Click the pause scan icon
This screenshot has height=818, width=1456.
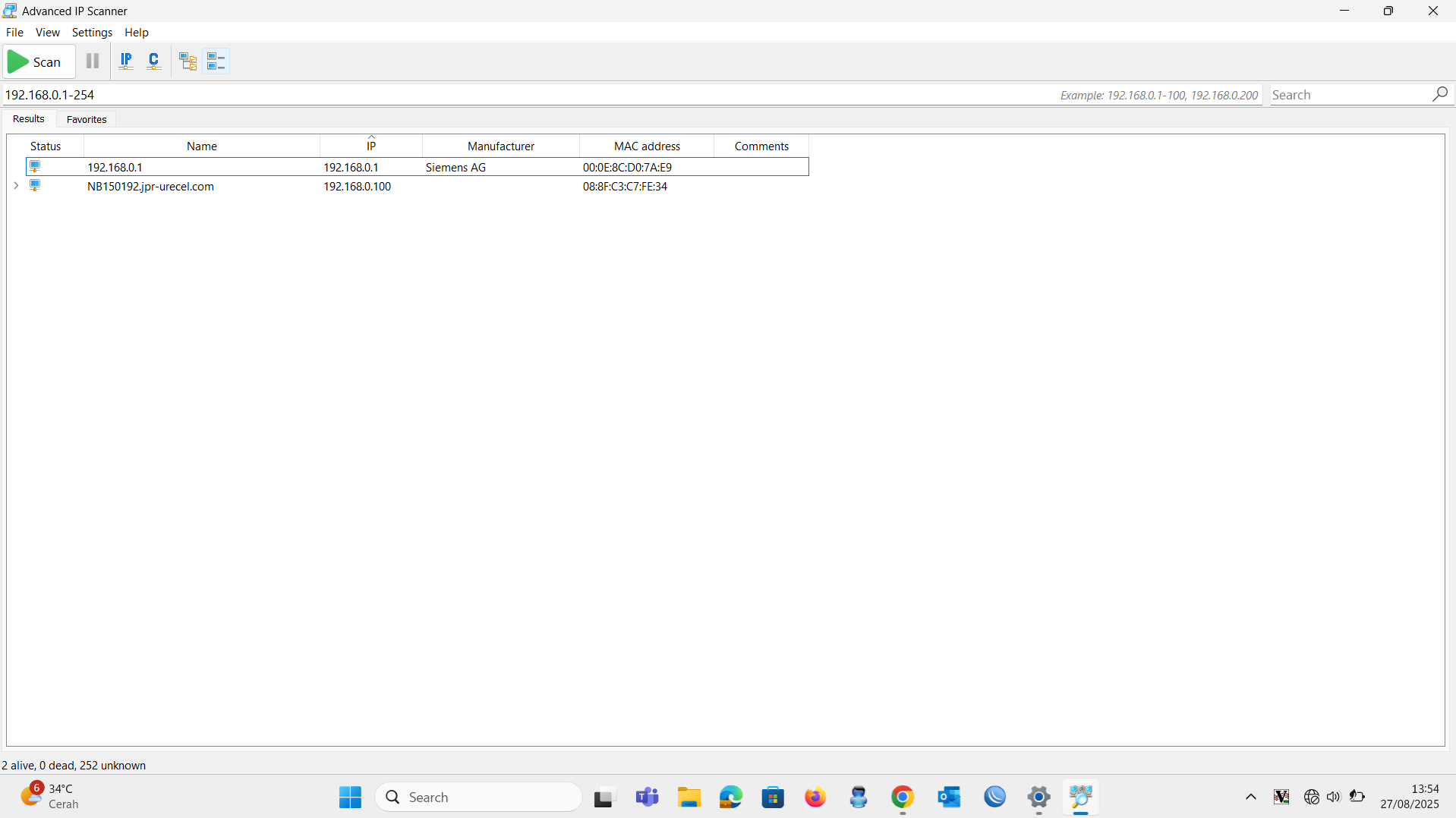(x=93, y=61)
